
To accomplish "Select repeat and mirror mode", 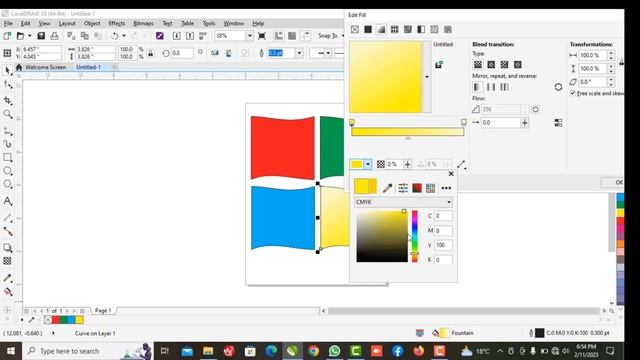I will [x=491, y=87].
